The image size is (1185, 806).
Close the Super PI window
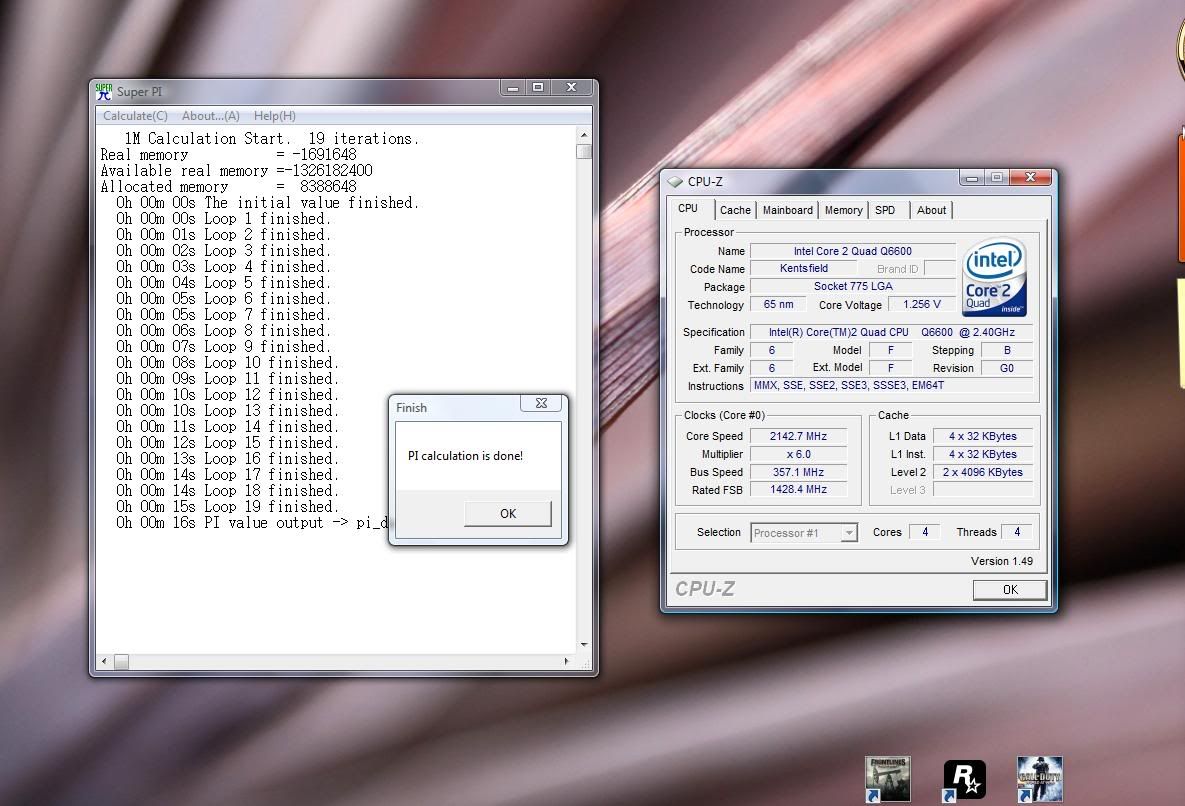point(572,88)
